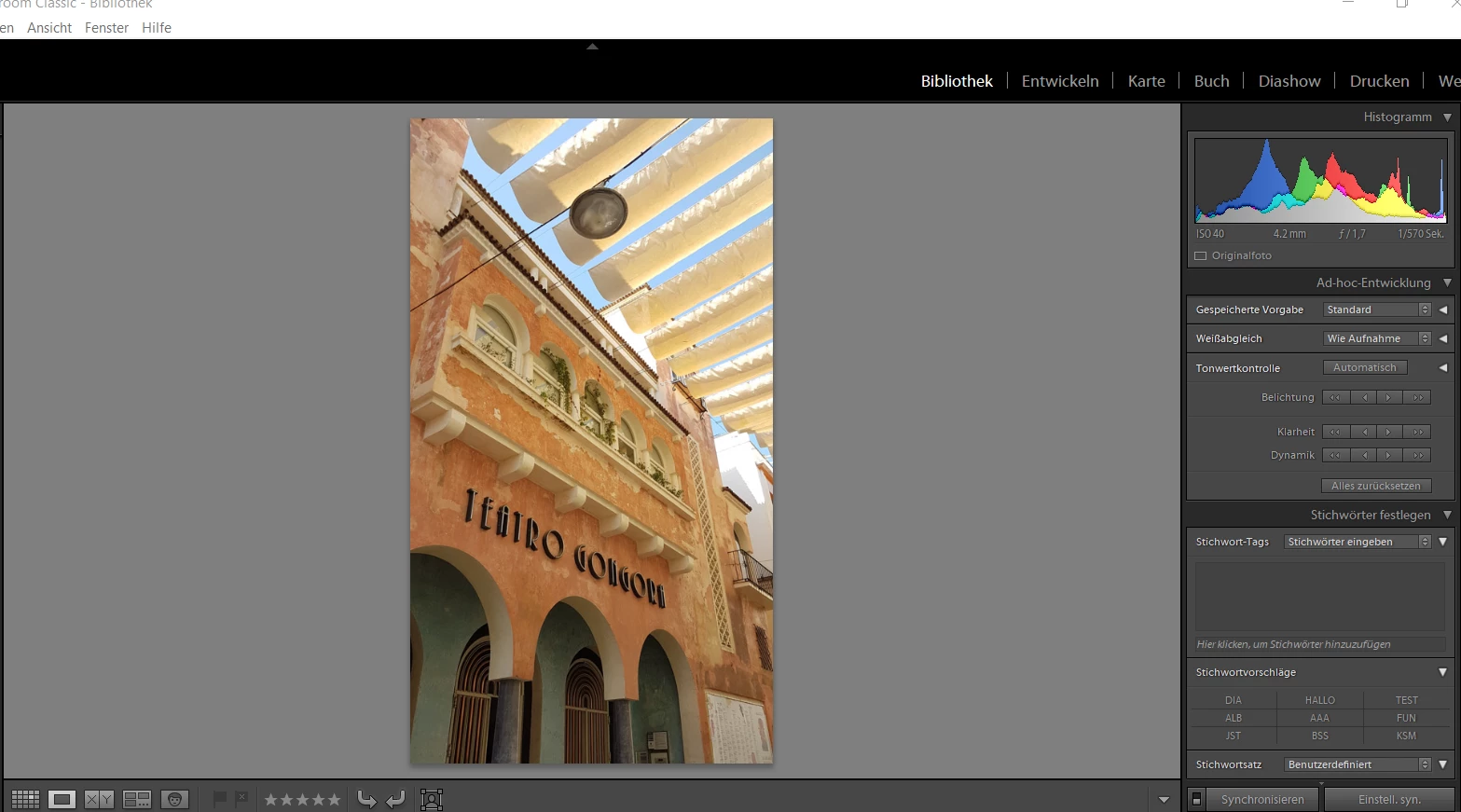Image resolution: width=1461 pixels, height=812 pixels.
Task: Open Hilfe menu
Action: 157,28
